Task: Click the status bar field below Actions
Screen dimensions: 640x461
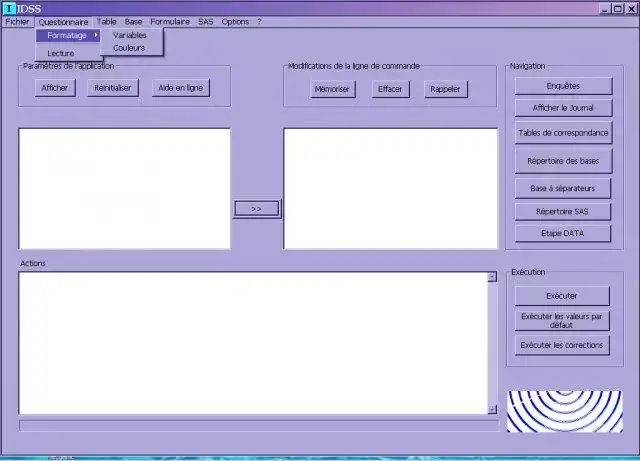Action: pos(259,425)
